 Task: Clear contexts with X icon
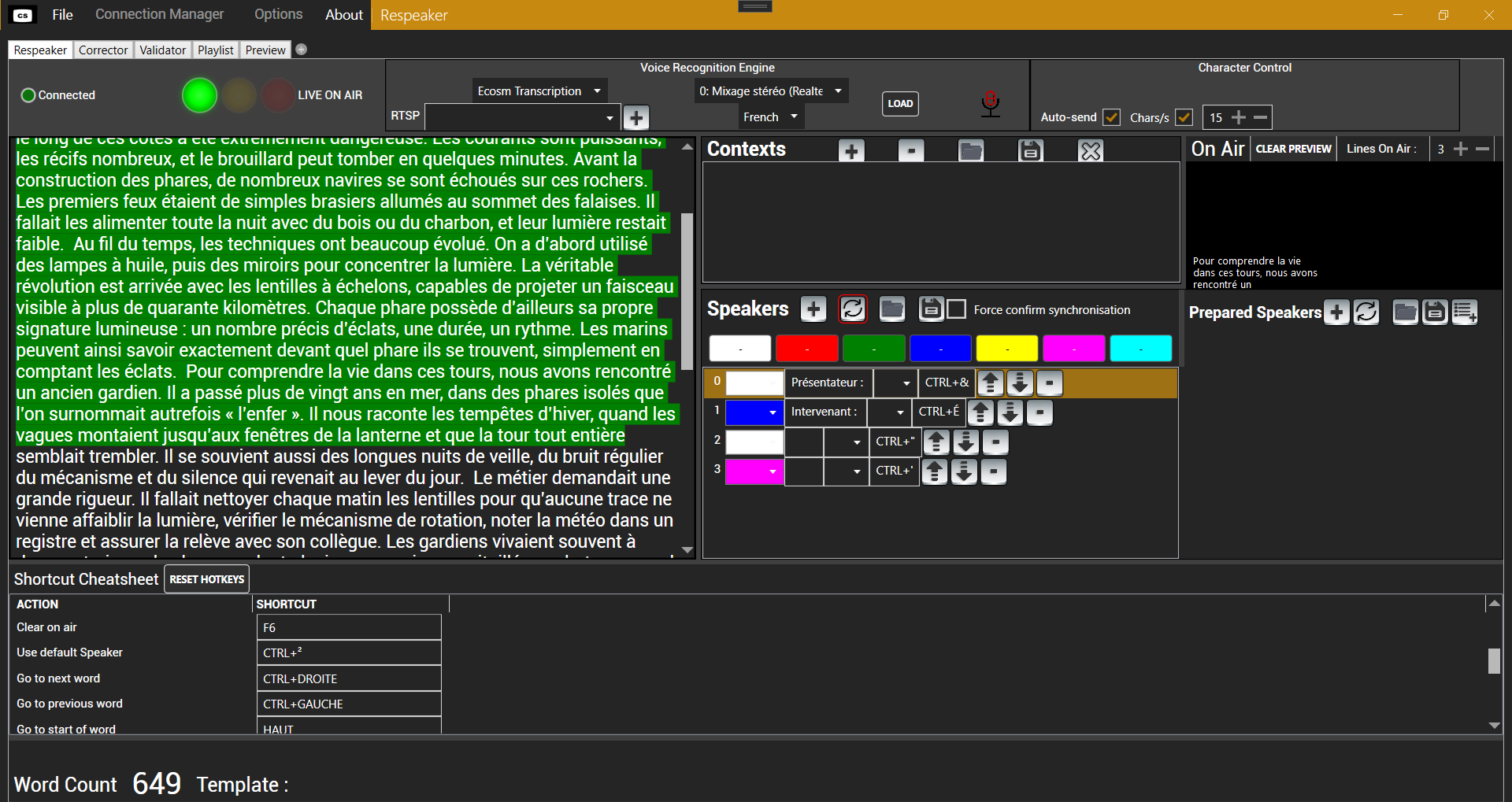[x=1091, y=150]
